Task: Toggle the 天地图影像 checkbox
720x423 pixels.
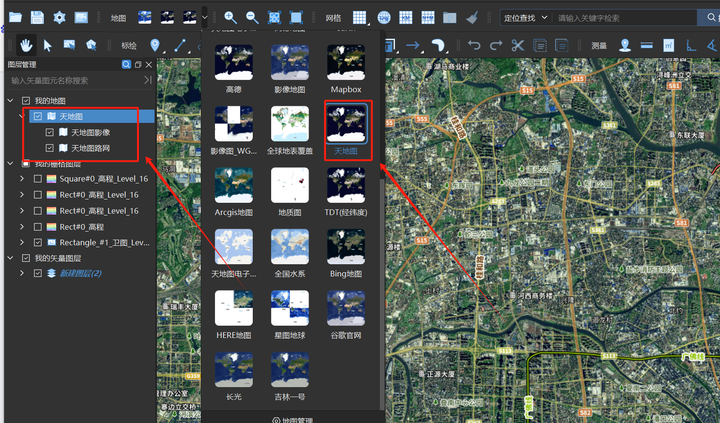Action: point(50,133)
